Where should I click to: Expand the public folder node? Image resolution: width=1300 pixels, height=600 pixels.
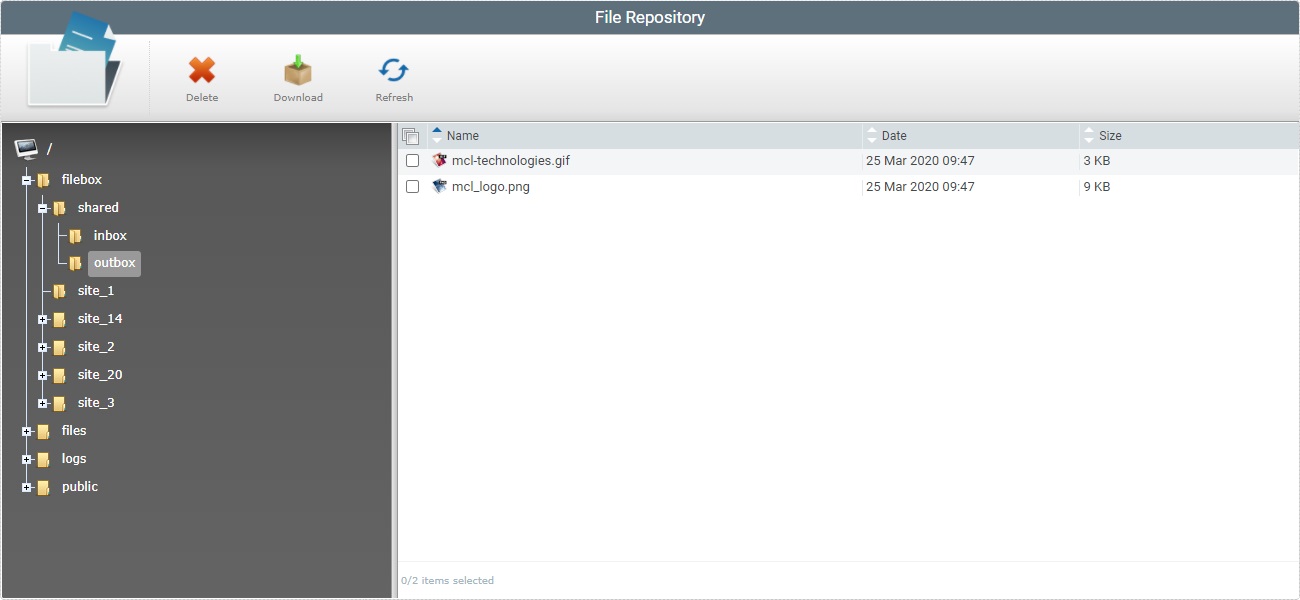[x=24, y=486]
